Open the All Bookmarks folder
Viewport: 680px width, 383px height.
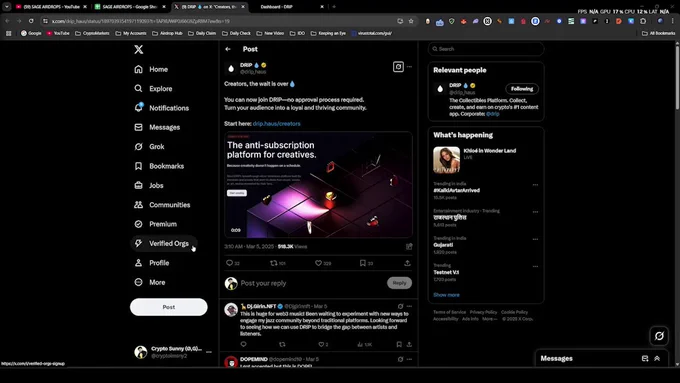[x=658, y=33]
